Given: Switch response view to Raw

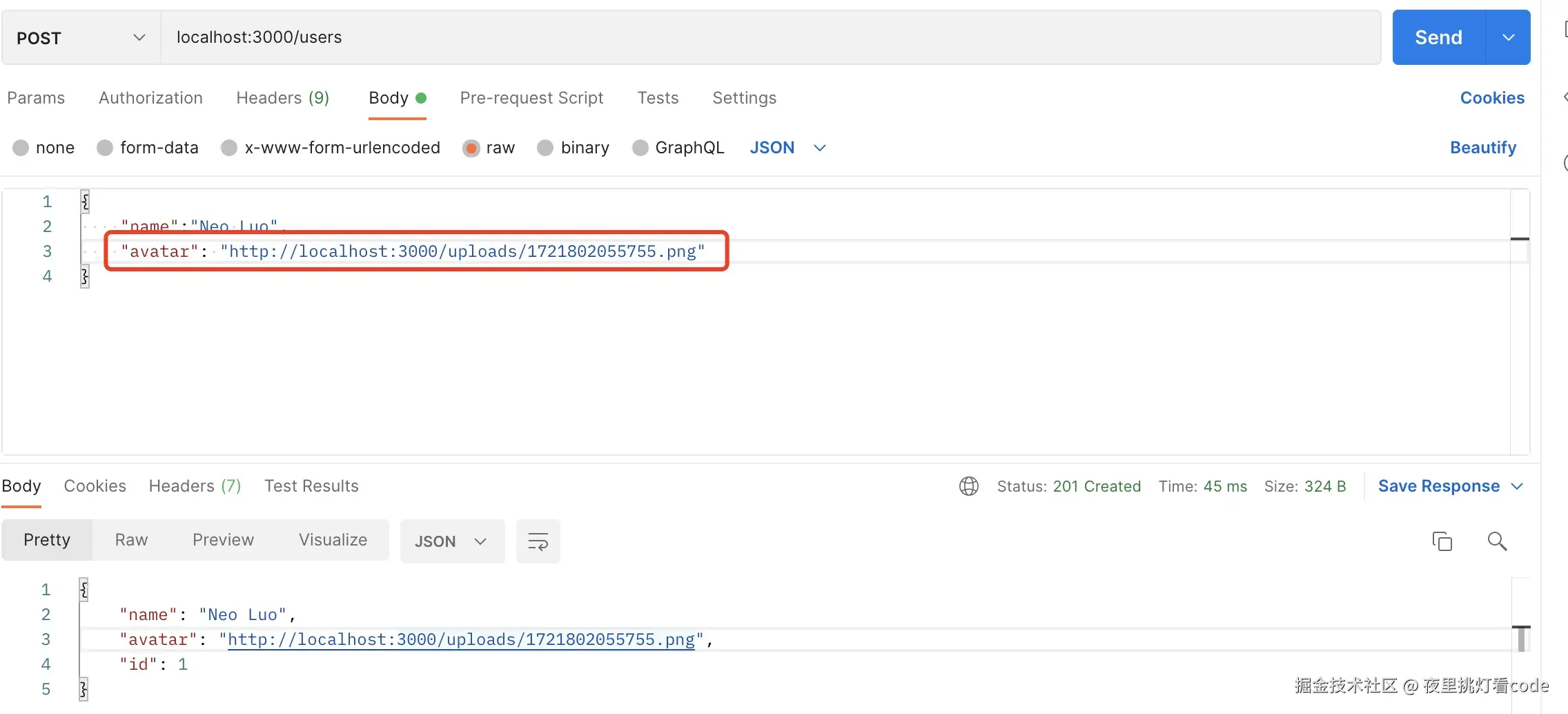Looking at the screenshot, I should (131, 540).
